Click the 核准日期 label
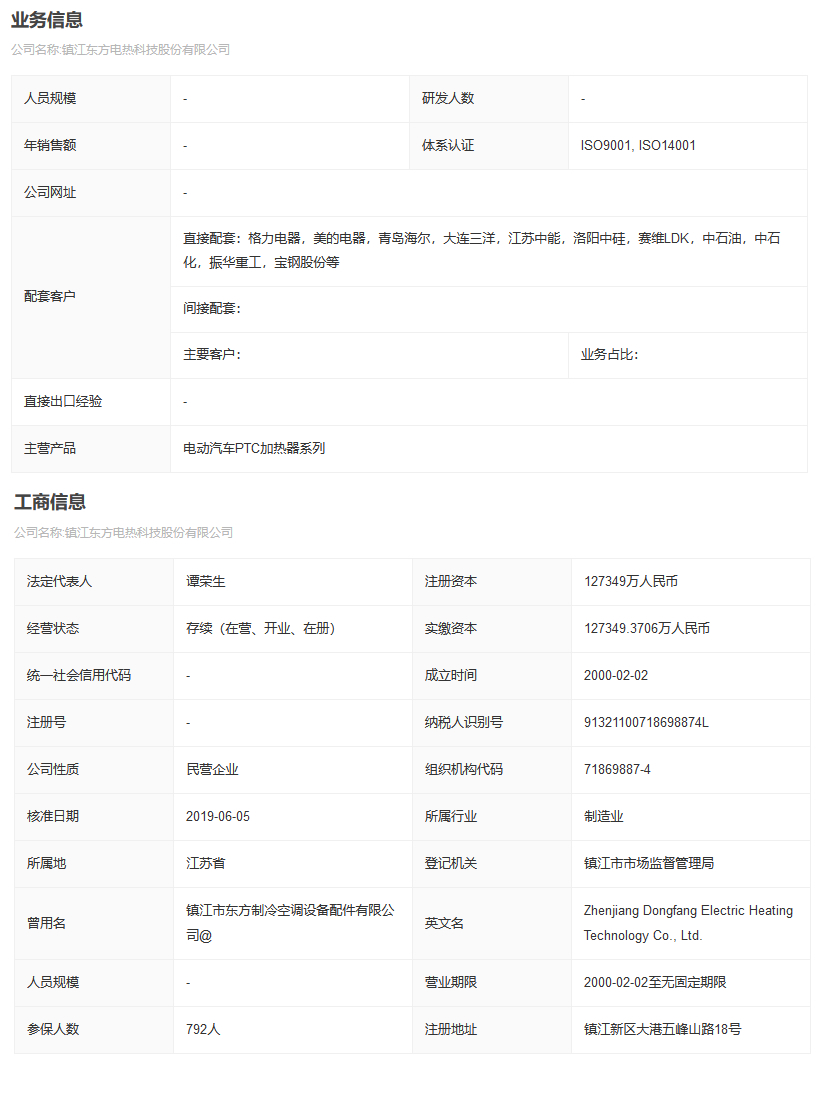The height and width of the screenshot is (1100, 826). tap(53, 817)
